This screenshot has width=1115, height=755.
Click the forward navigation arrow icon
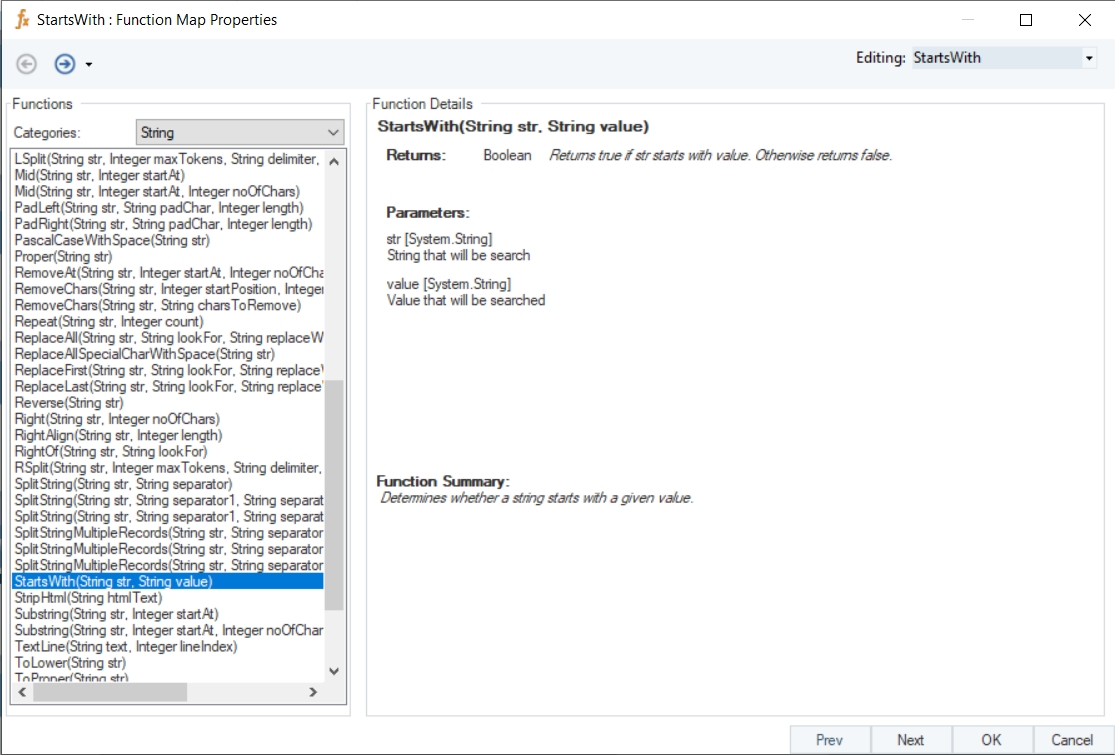pos(65,64)
